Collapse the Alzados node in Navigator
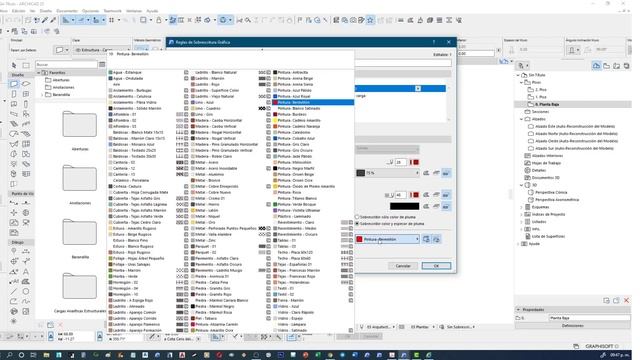 click(521, 119)
